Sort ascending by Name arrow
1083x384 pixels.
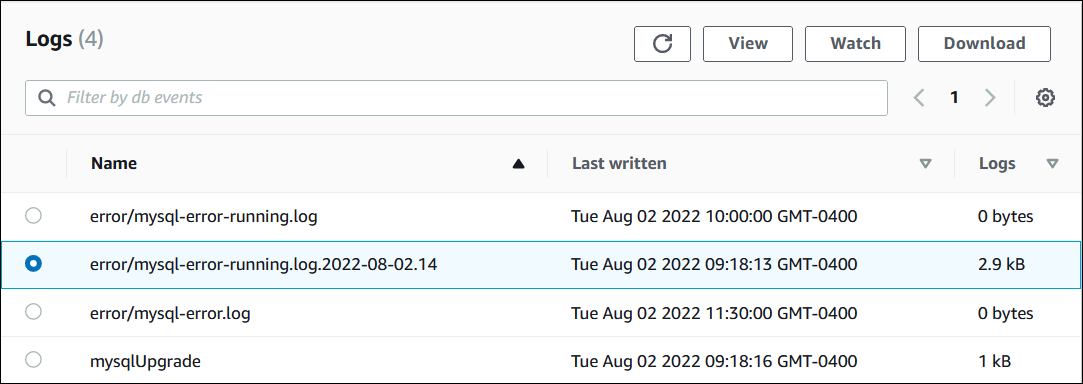coord(519,164)
